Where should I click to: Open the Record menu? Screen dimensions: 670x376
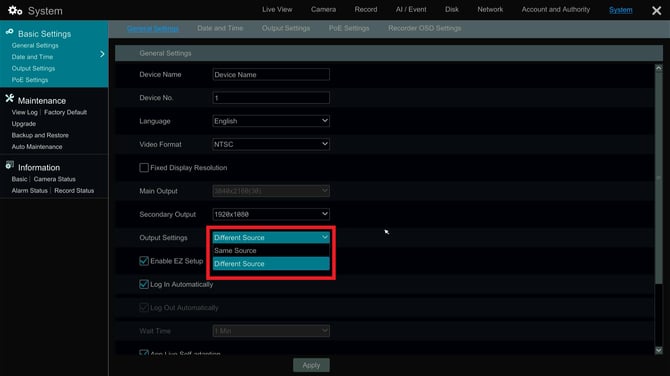pos(366,9)
